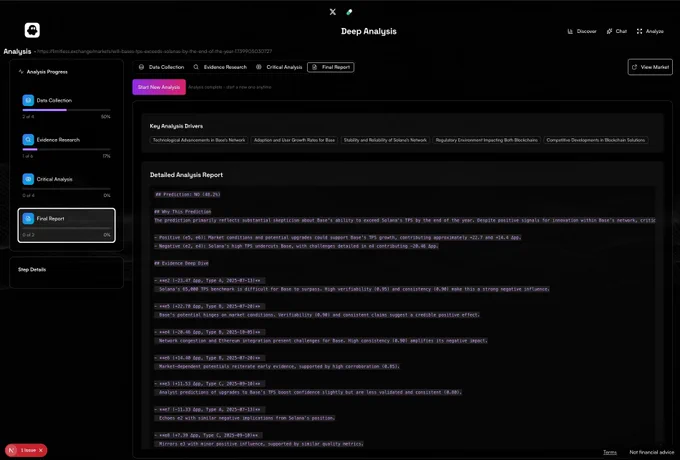The width and height of the screenshot is (680, 460).
Task: Click the analyzed market URL link
Action: [154, 51]
